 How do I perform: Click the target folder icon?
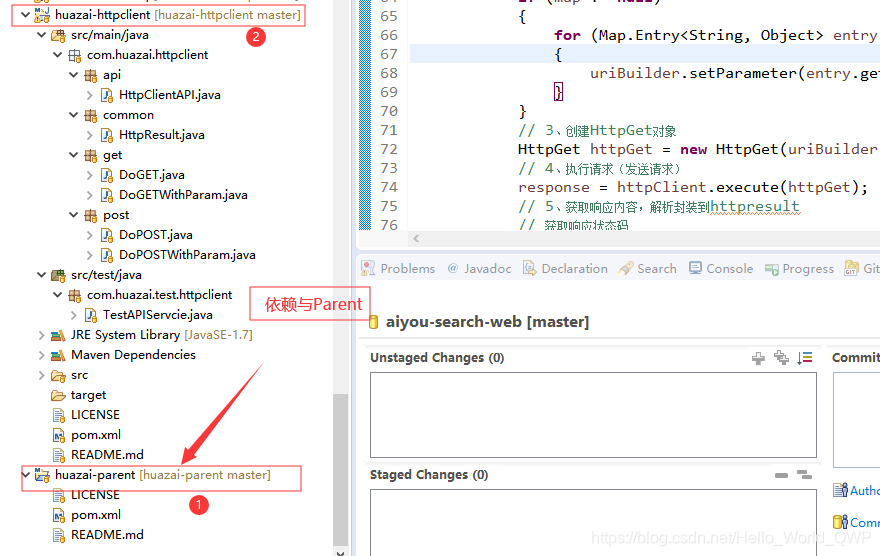point(58,396)
